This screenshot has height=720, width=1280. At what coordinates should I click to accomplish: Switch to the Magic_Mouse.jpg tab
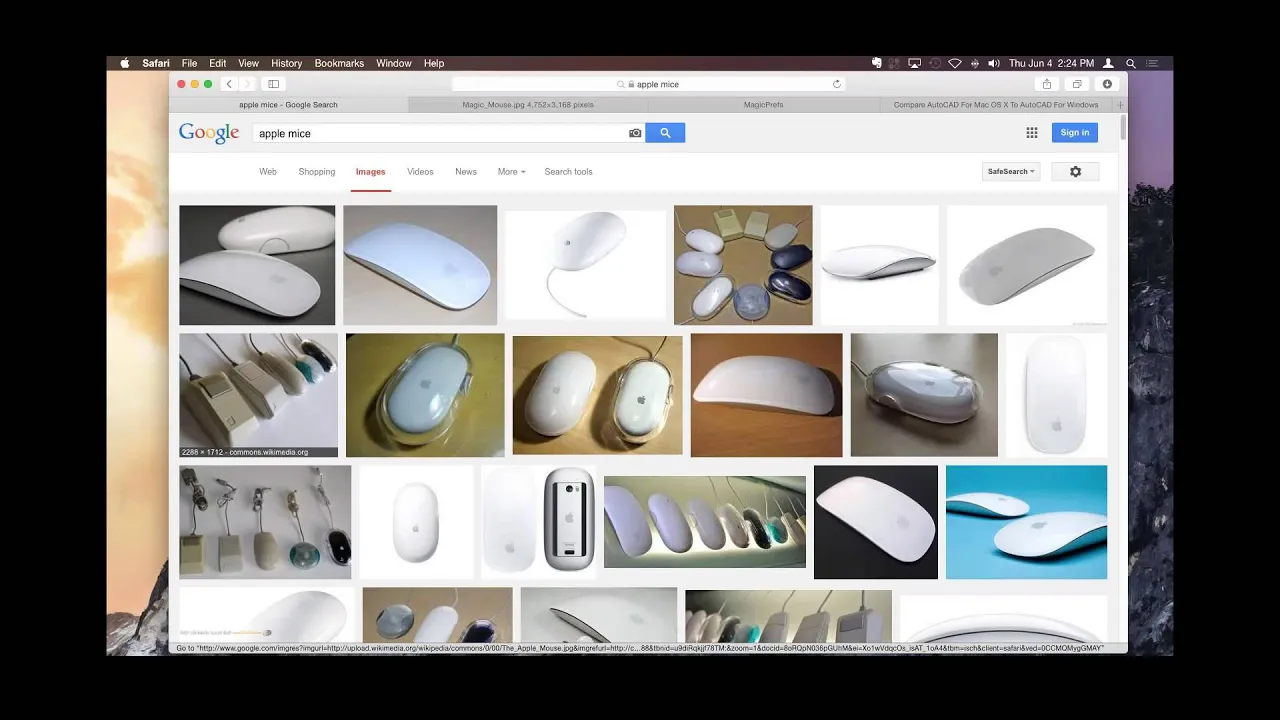coord(528,104)
